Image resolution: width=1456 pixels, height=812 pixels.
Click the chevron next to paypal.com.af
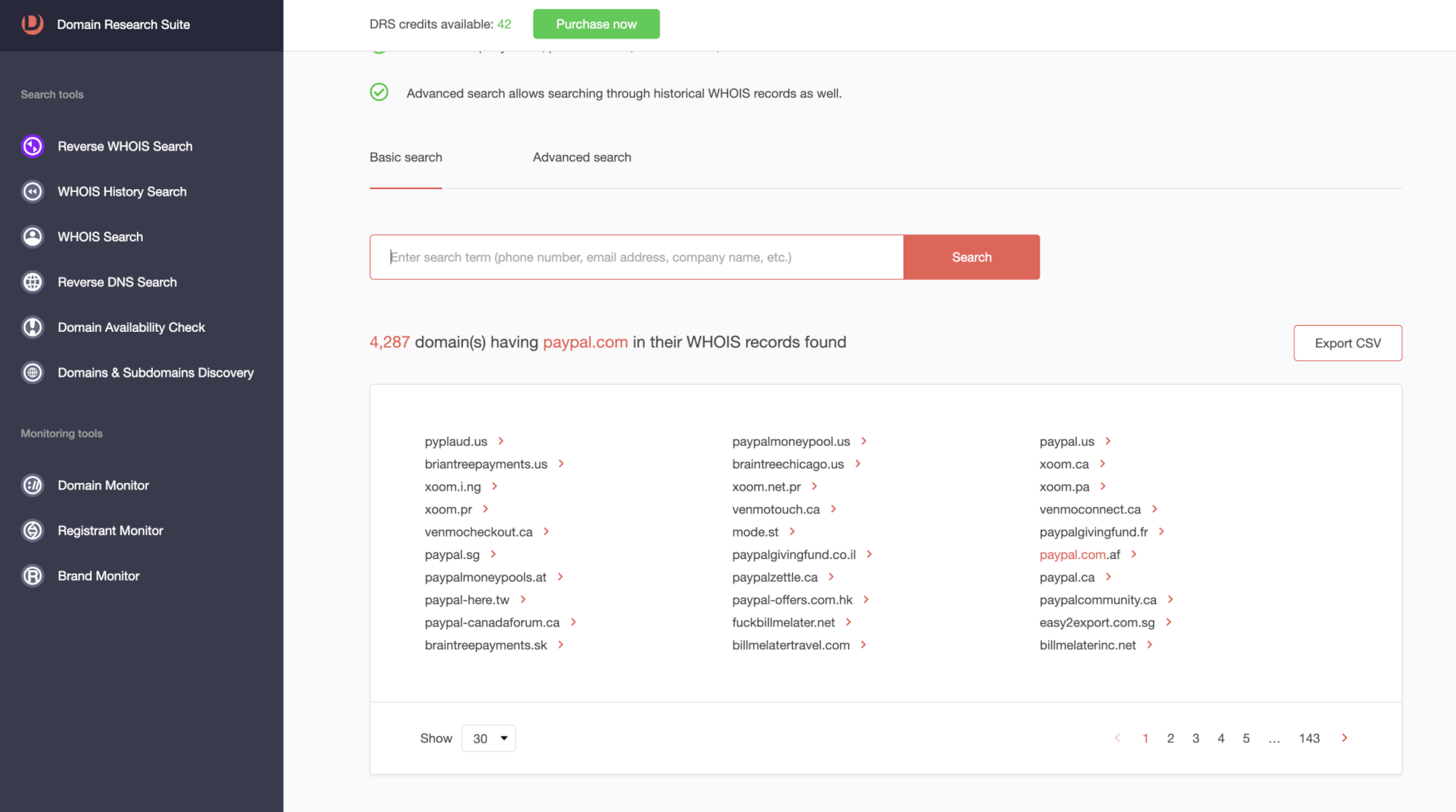(x=1133, y=554)
